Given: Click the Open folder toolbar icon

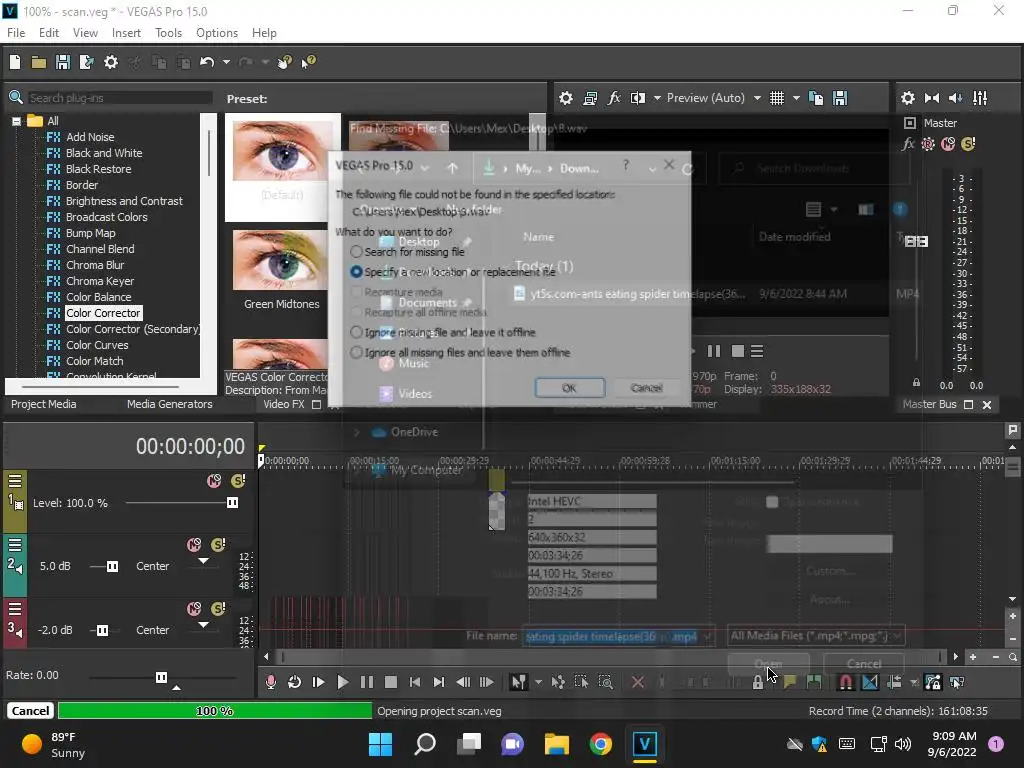Looking at the screenshot, I should [x=39, y=62].
